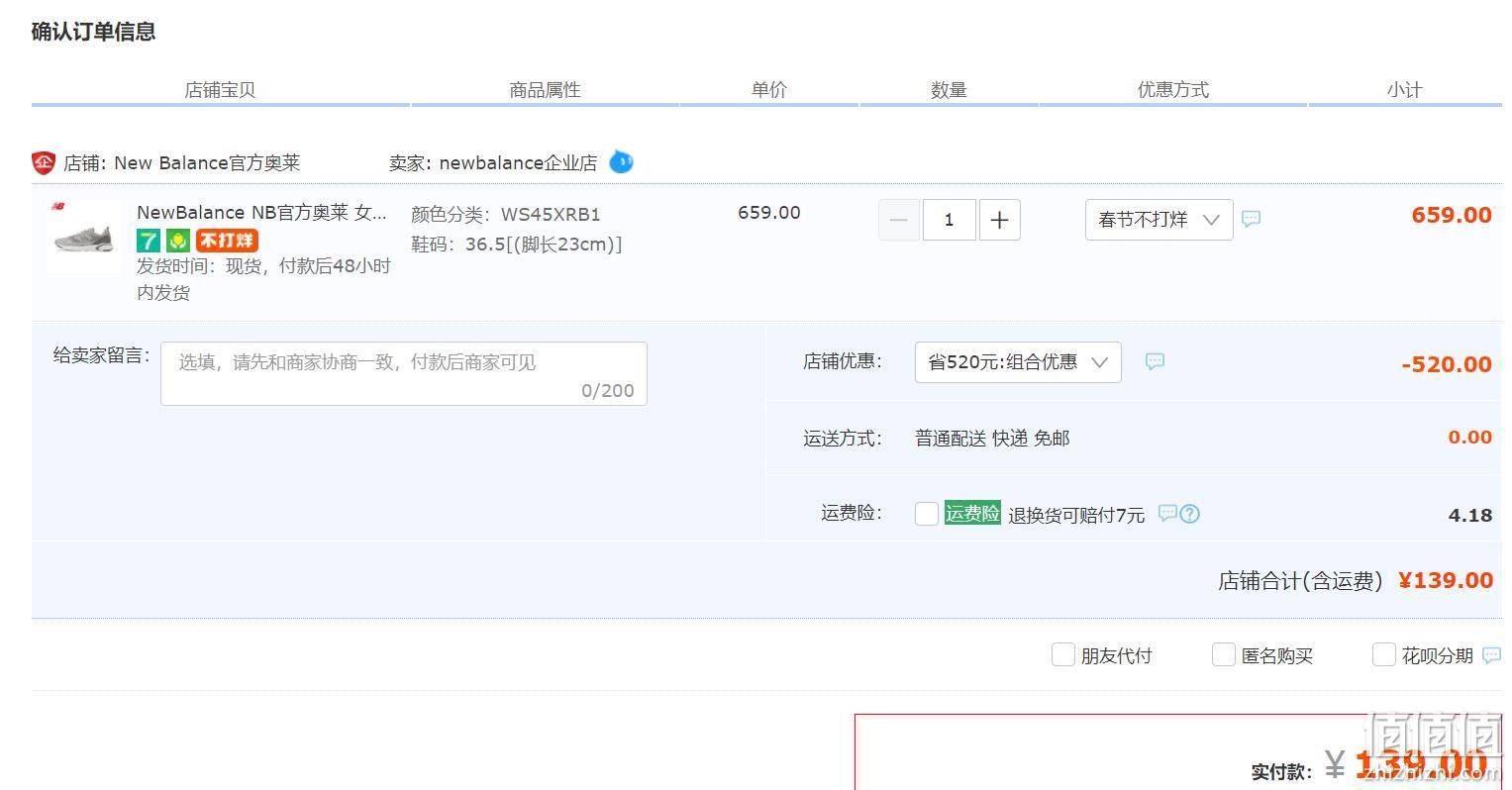Image resolution: width=1512 pixels, height=790 pixels.
Task: Click the 优惠方式 column header
Action: coord(1173,90)
